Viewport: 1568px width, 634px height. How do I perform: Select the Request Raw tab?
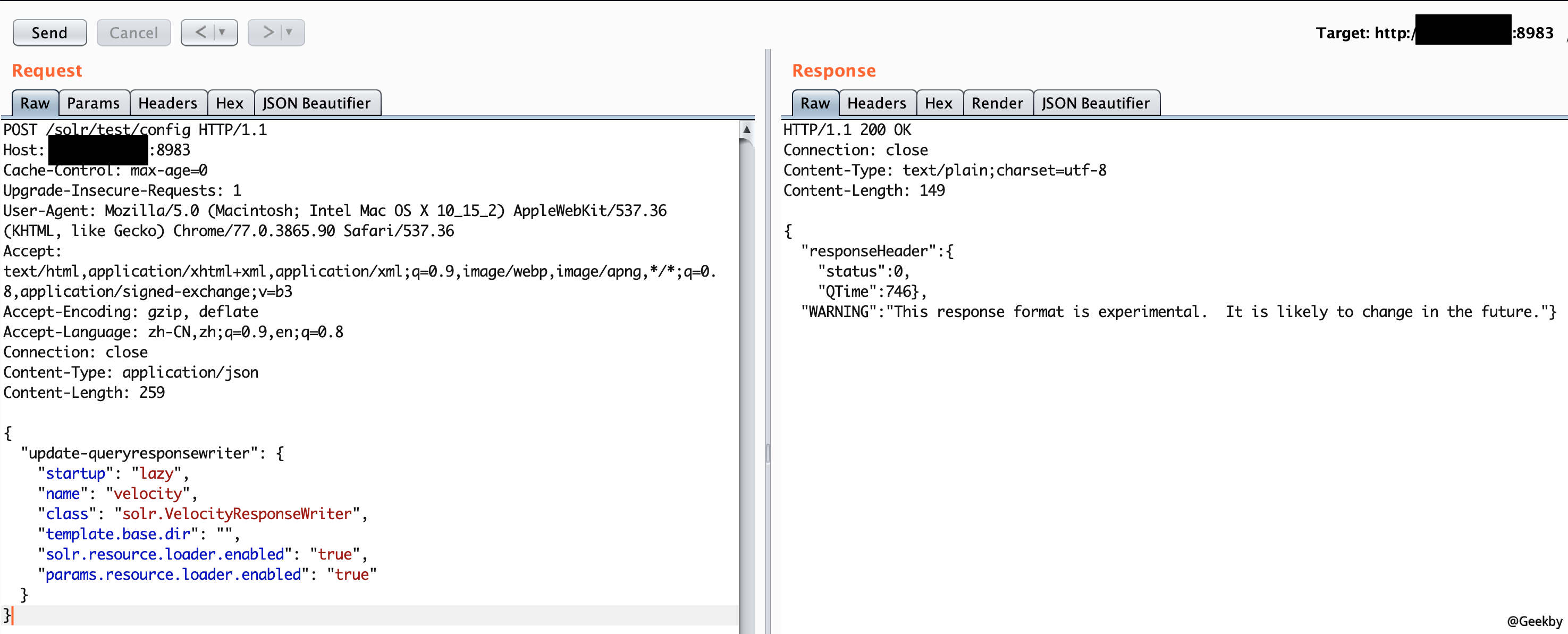click(x=35, y=103)
